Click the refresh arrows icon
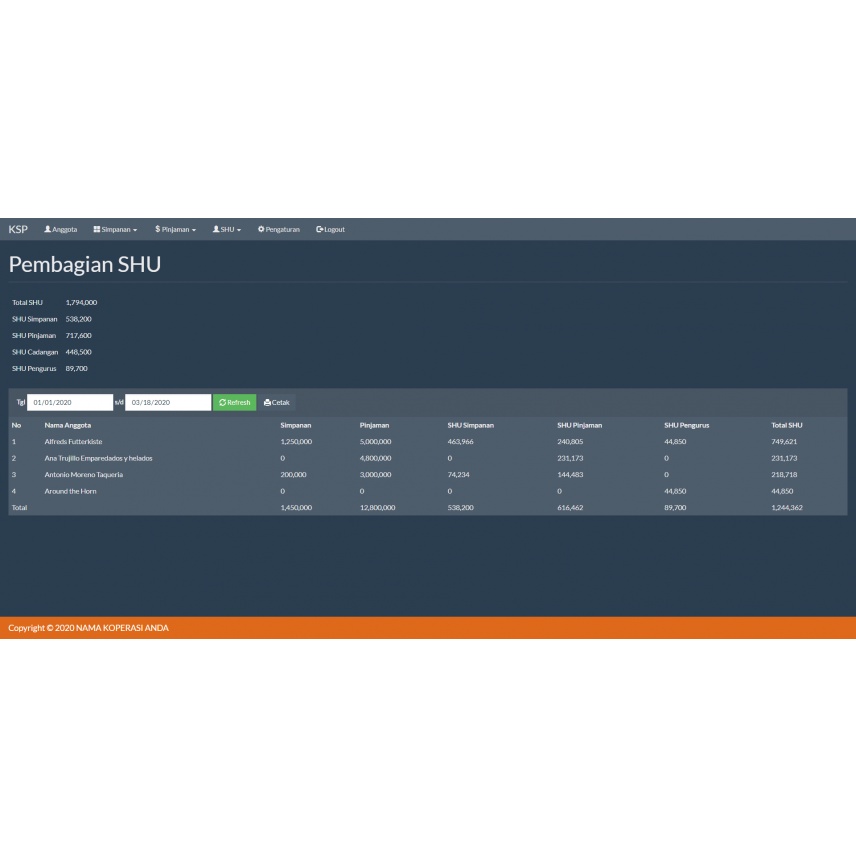 [x=222, y=402]
